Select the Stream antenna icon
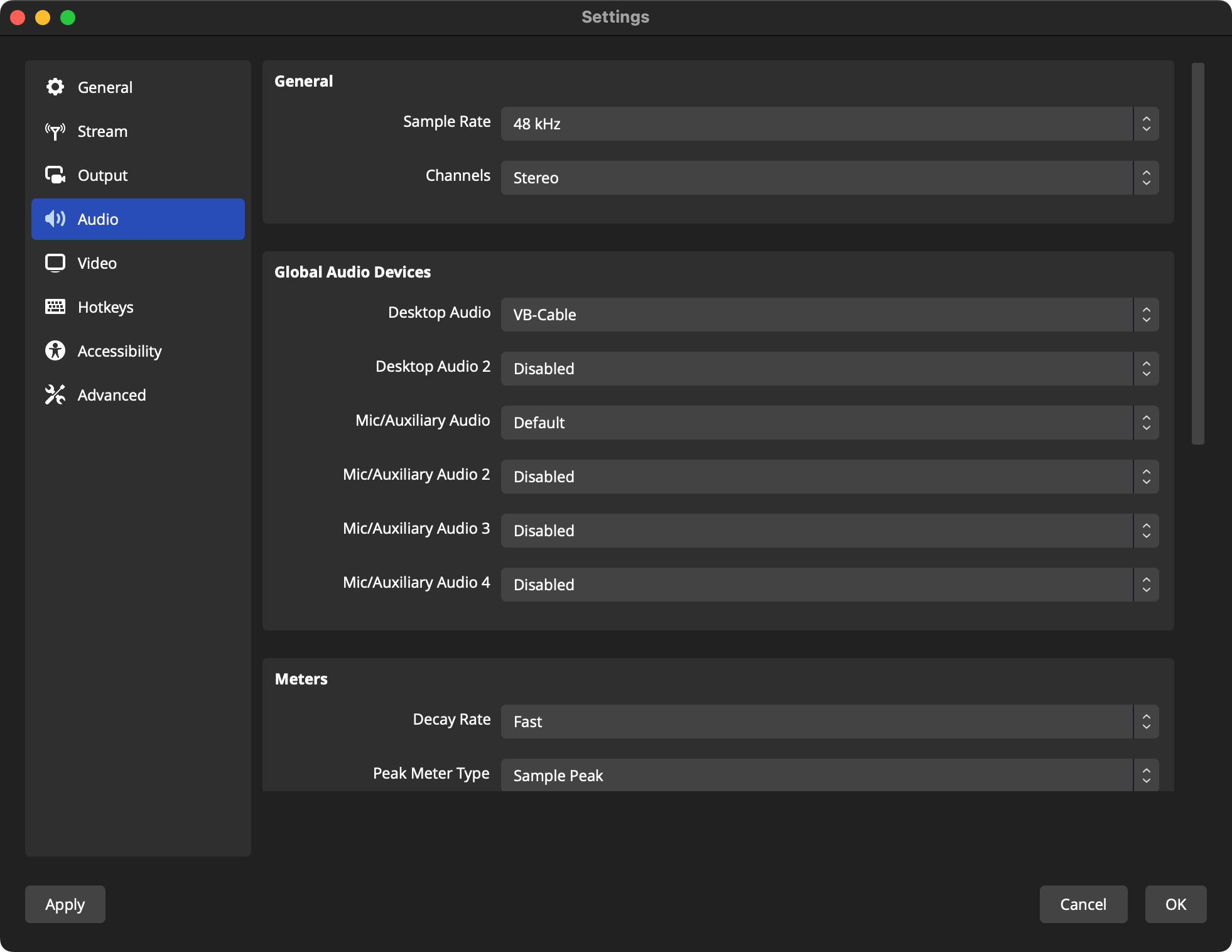 (x=55, y=131)
